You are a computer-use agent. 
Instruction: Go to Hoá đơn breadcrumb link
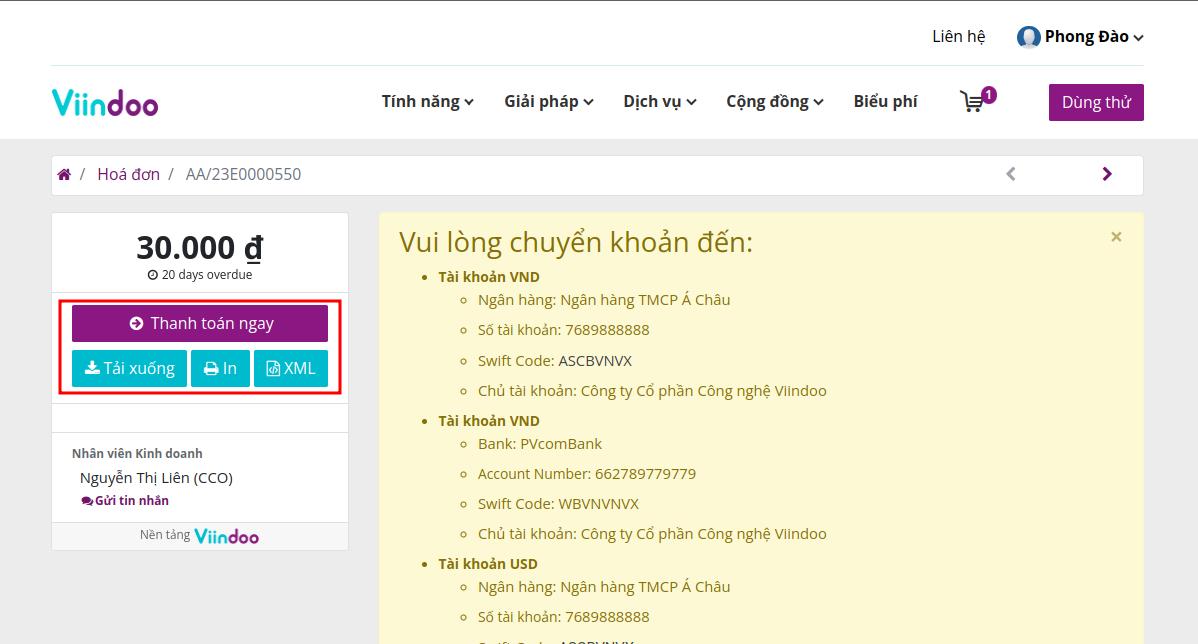[x=128, y=174]
